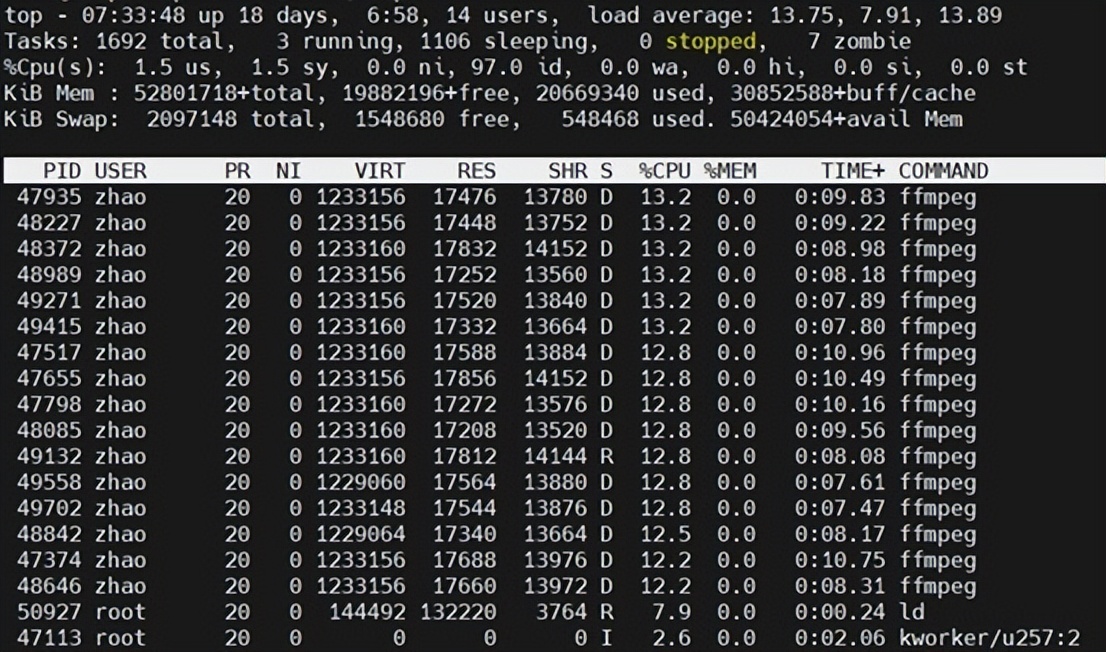This screenshot has width=1106, height=652.
Task: Click the USER column header
Action: coord(121,171)
